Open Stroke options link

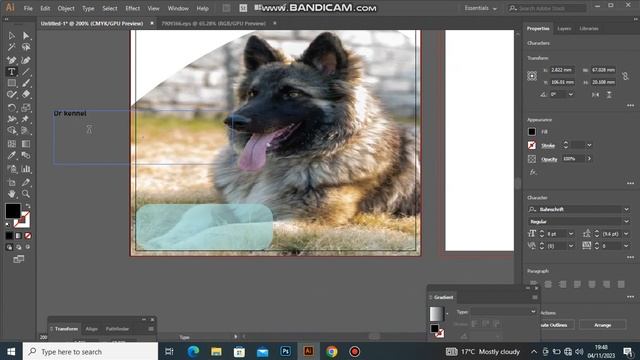click(x=548, y=146)
